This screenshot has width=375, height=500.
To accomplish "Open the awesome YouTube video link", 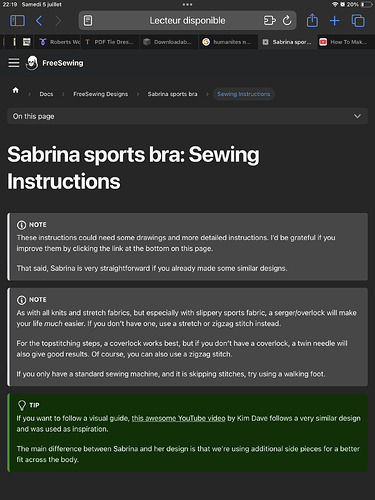I will coord(178,418).
